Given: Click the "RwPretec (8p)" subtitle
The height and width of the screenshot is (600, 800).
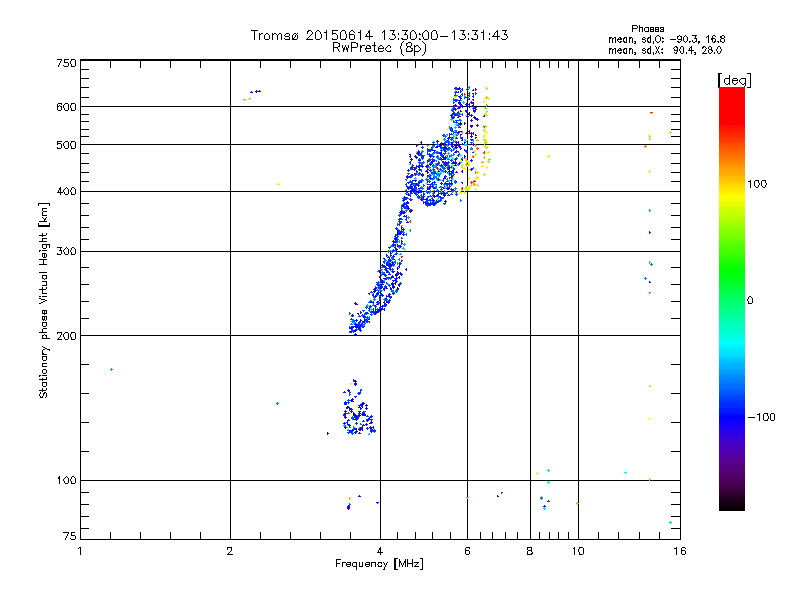Looking at the screenshot, I should tap(379, 48).
